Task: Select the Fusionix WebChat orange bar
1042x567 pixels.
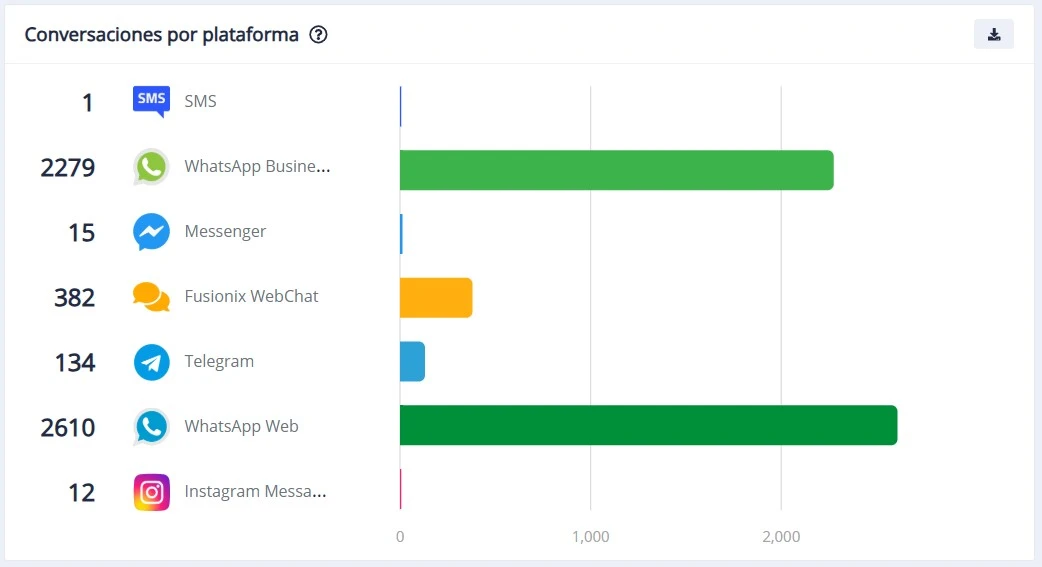Action: [x=436, y=298]
